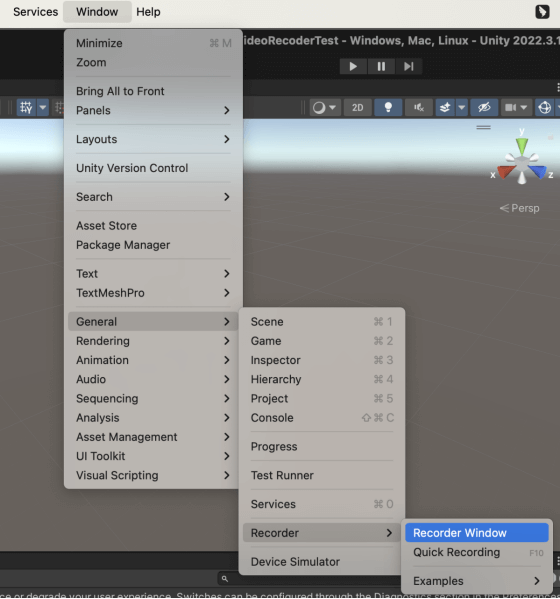Expand the TextMeshPro submenu

point(153,293)
